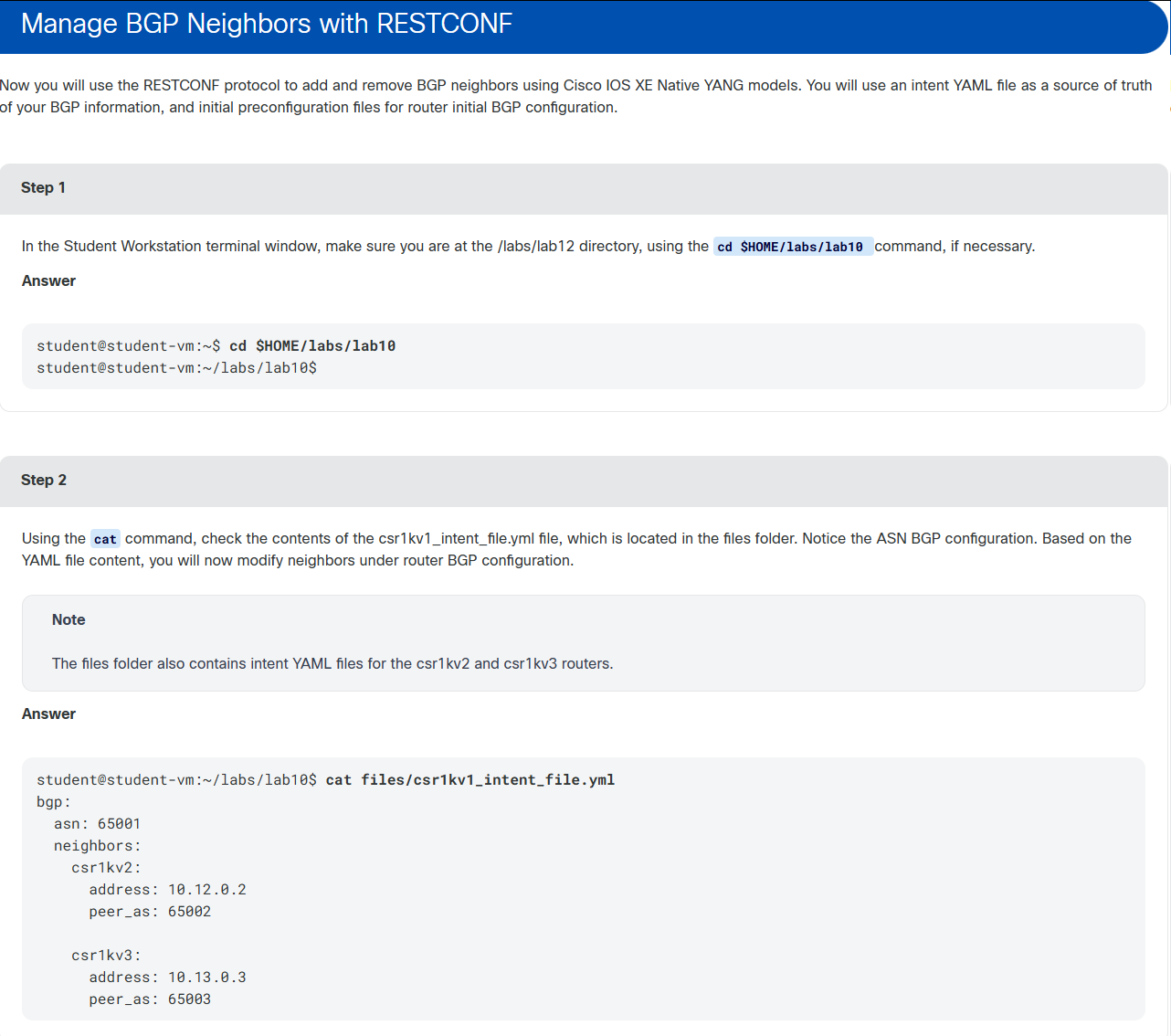Click the Note heading in note box
Viewport: 1171px width, 1036px height.
click(69, 619)
